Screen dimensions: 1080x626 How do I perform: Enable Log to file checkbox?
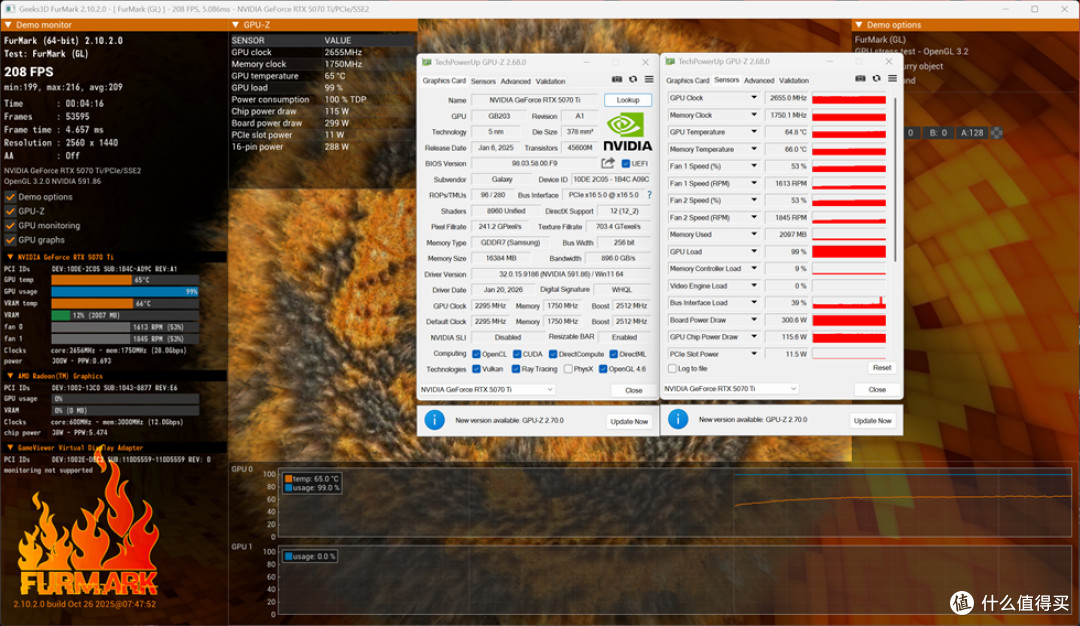point(672,368)
